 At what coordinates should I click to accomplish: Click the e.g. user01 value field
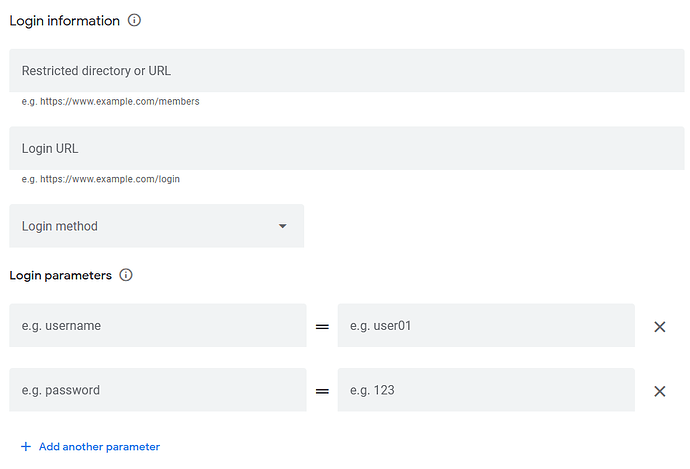click(x=486, y=325)
